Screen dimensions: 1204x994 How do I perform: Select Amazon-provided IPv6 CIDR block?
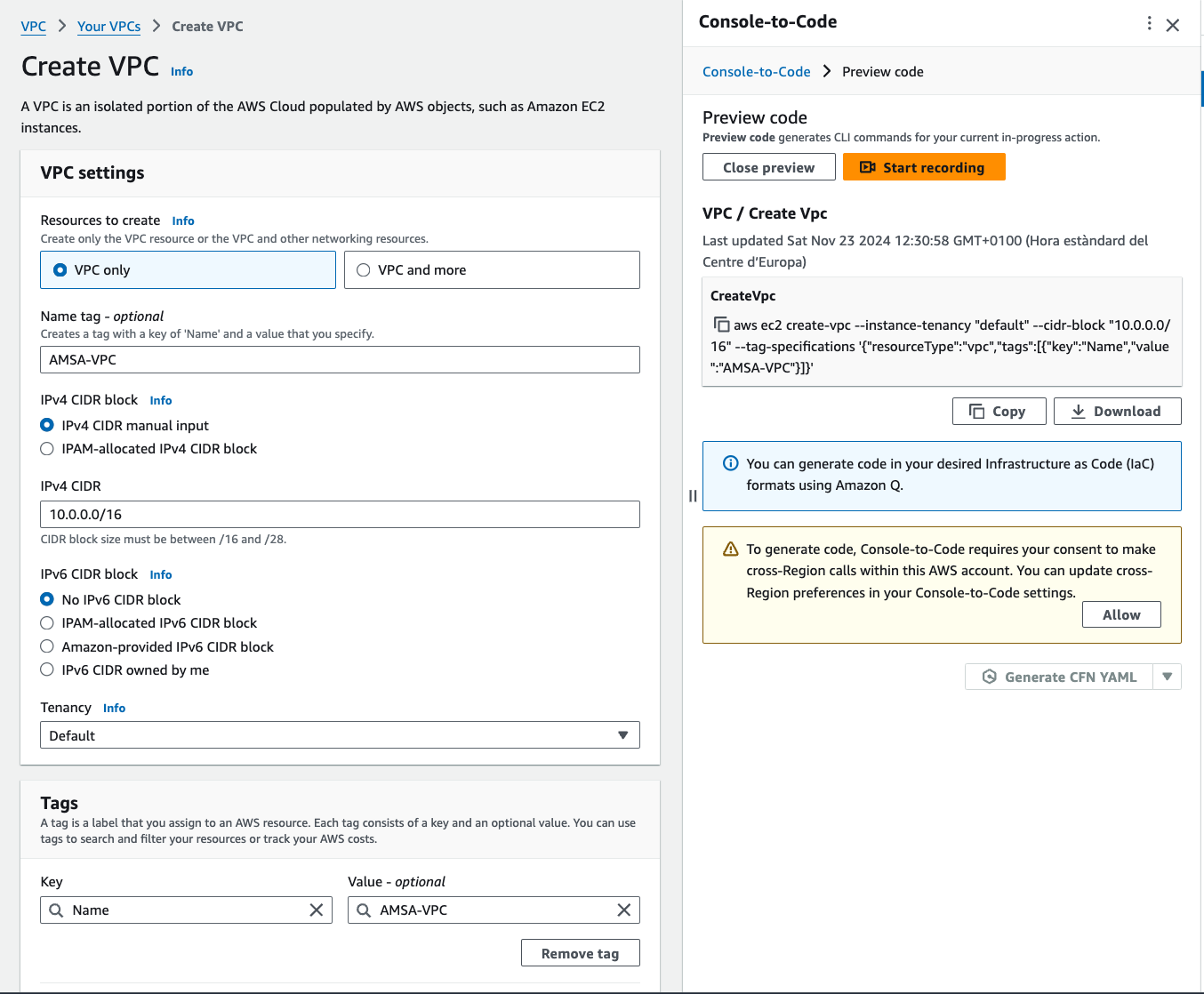coord(47,646)
